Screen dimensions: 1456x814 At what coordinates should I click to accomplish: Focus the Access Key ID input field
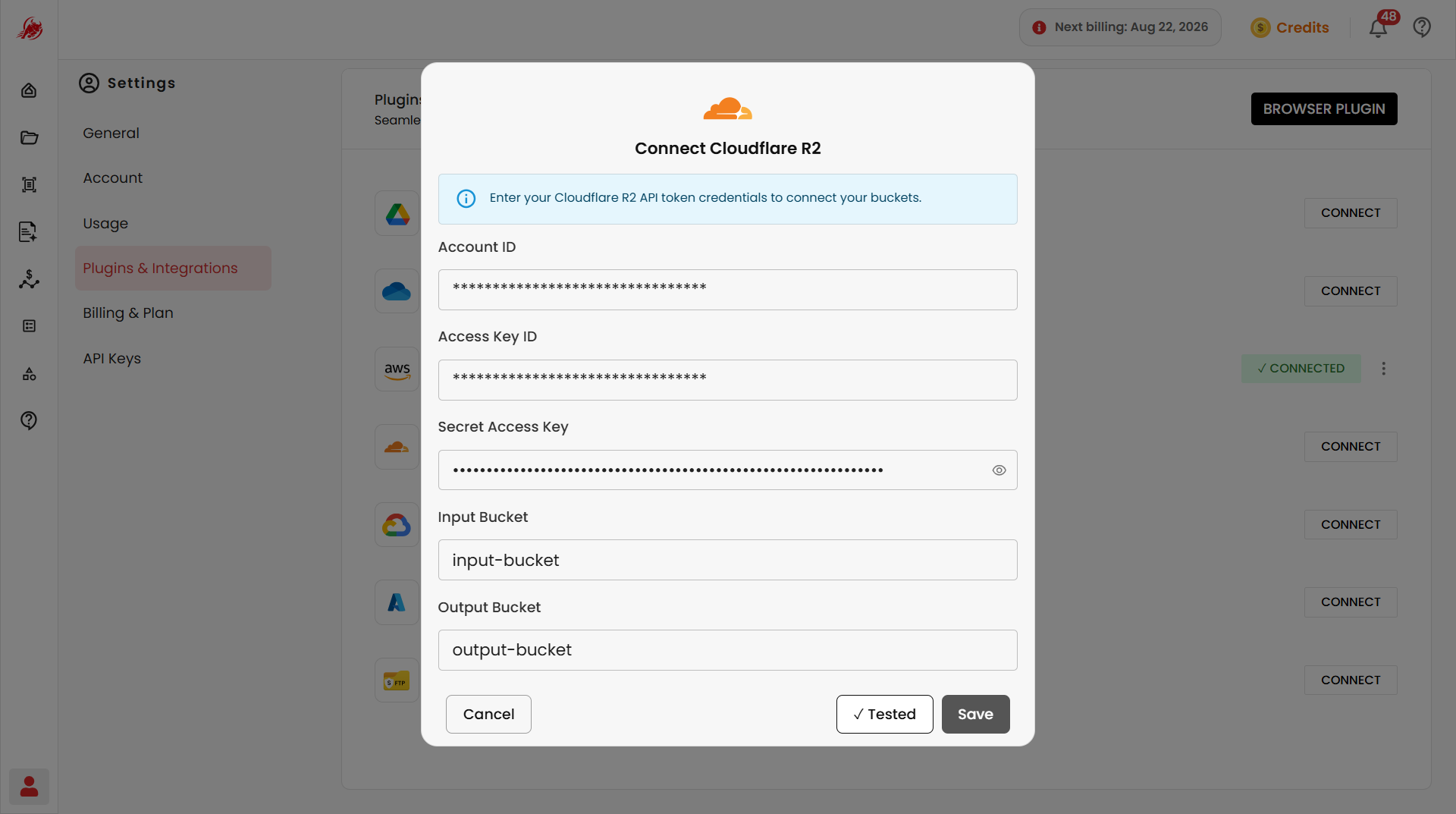727,380
